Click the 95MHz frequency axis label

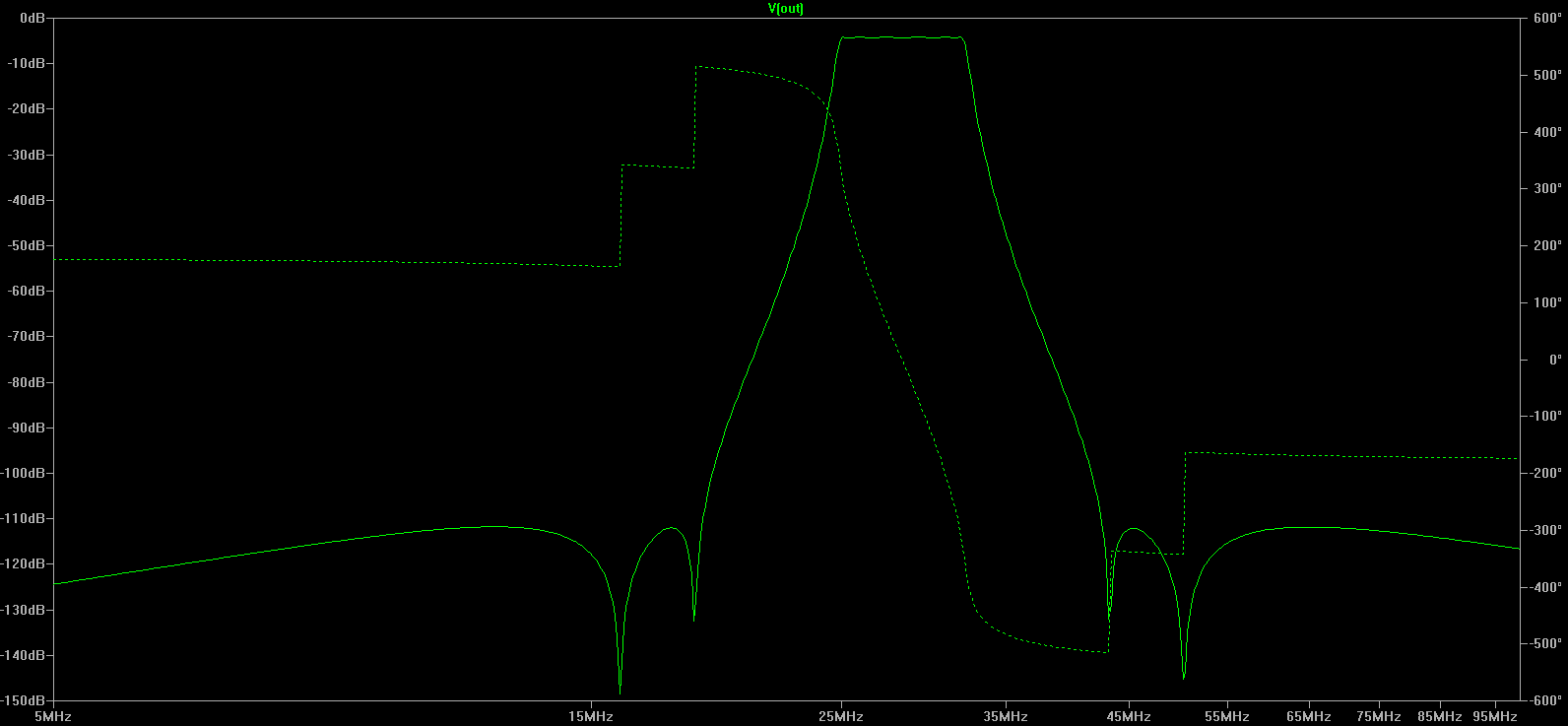click(x=1494, y=716)
